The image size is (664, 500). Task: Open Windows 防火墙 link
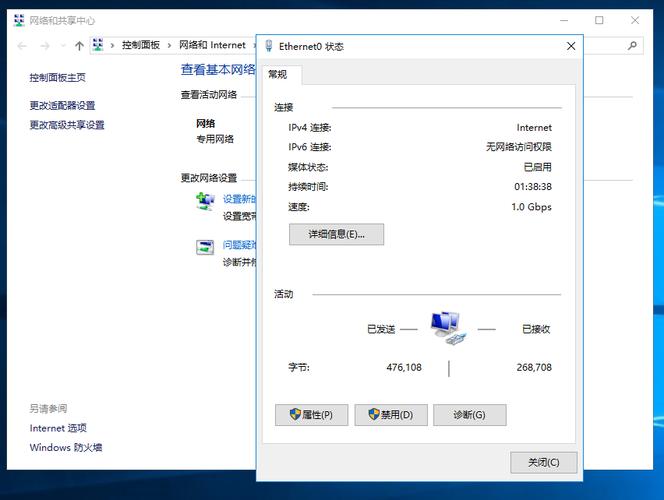click(x=66, y=448)
